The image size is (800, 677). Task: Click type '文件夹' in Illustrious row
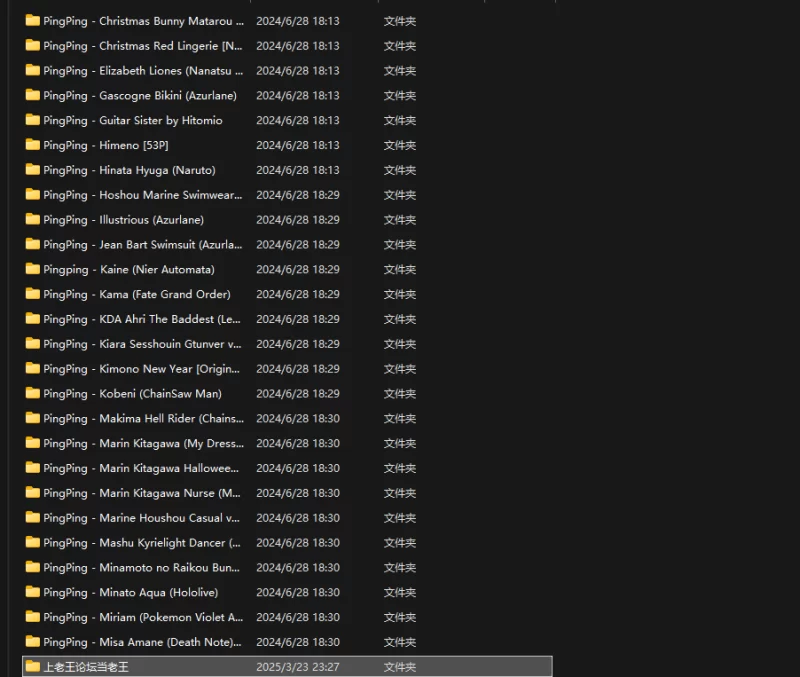399,220
